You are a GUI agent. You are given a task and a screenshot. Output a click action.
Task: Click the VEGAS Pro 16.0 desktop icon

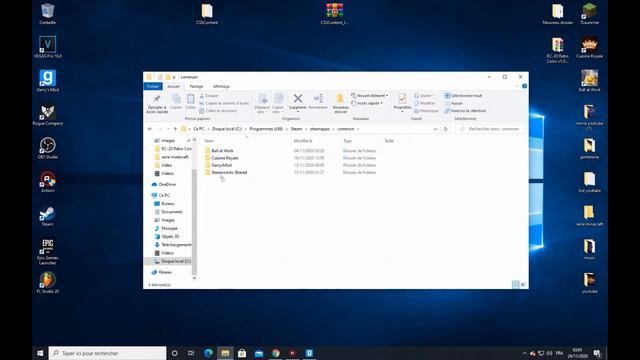tap(48, 47)
